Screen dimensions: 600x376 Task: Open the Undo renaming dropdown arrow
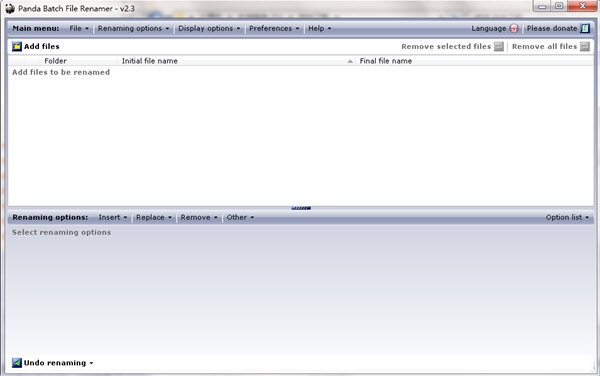click(91, 363)
